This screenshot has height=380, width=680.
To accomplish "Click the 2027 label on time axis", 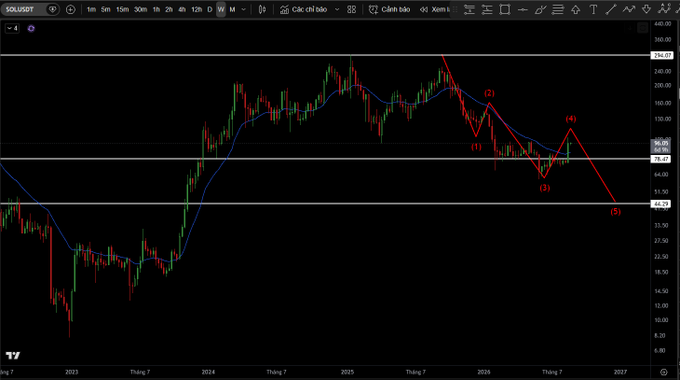I will (x=621, y=372).
